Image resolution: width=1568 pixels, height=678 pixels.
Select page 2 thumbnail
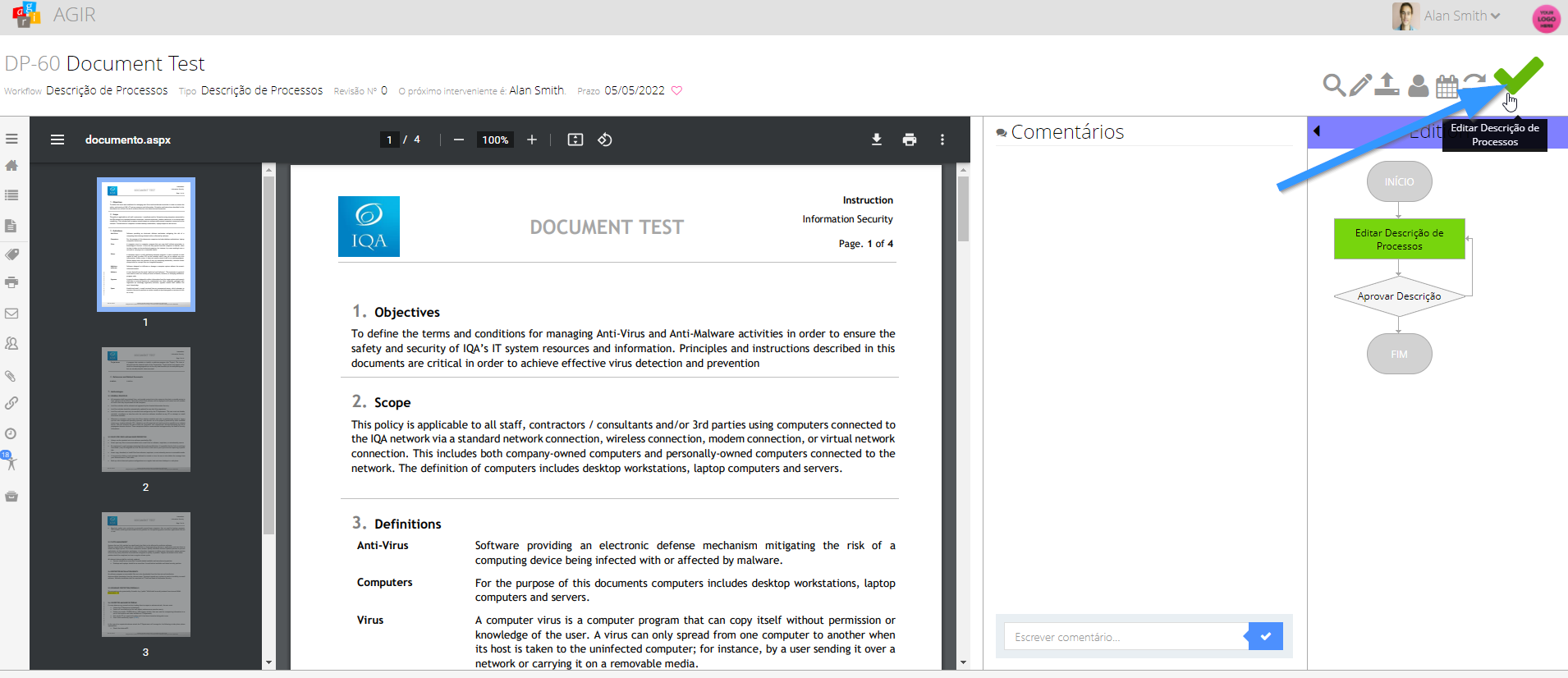(x=146, y=410)
